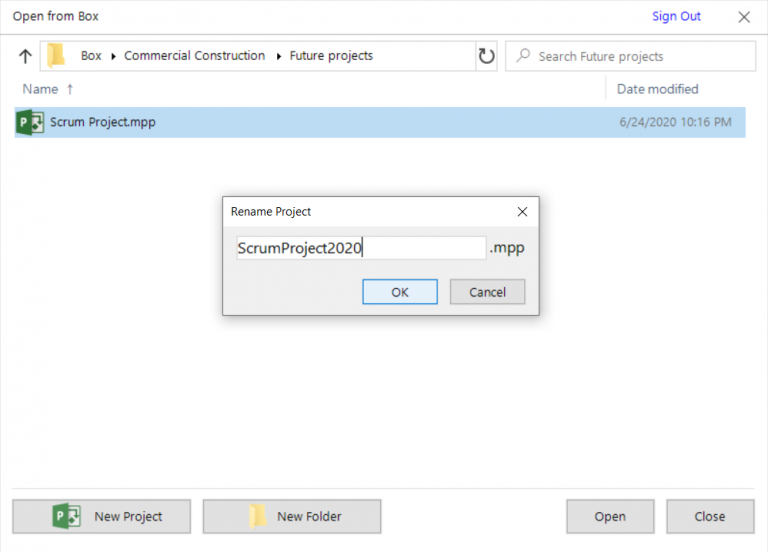The image size is (768, 552).
Task: Close the Rename Project dialog with the X
Action: (x=522, y=212)
